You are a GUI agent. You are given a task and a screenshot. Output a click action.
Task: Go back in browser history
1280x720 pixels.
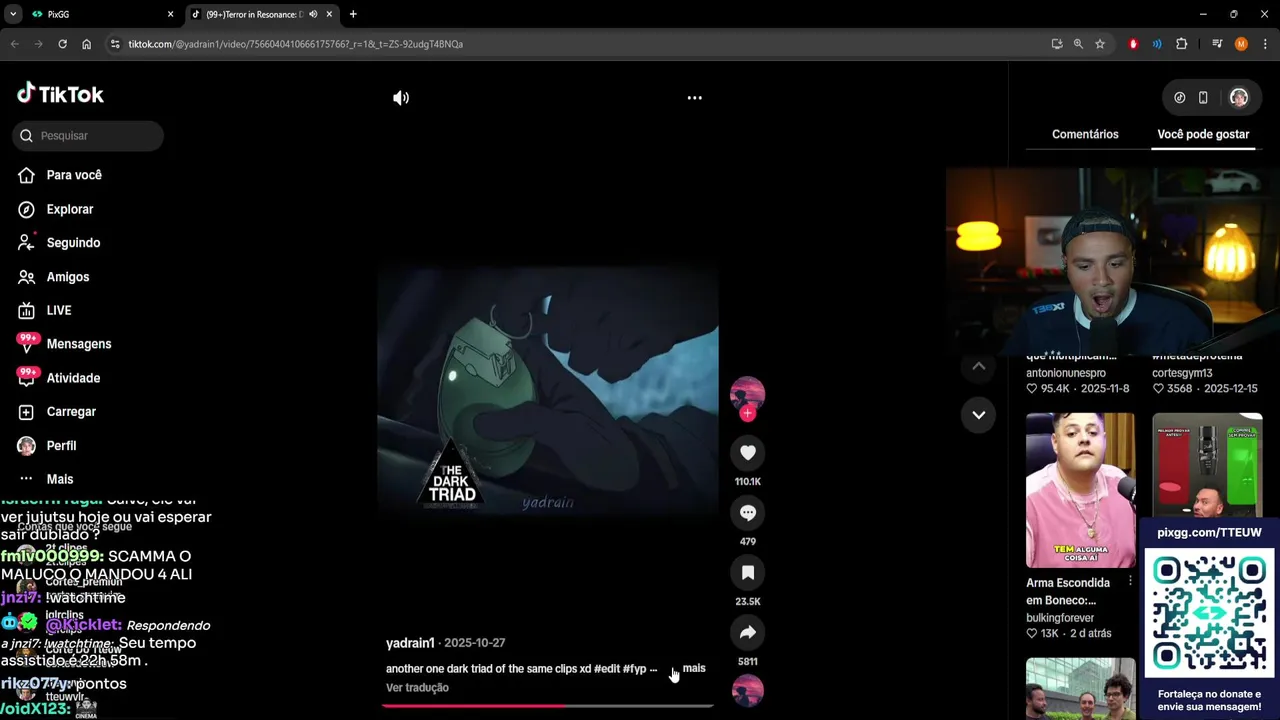click(14, 44)
